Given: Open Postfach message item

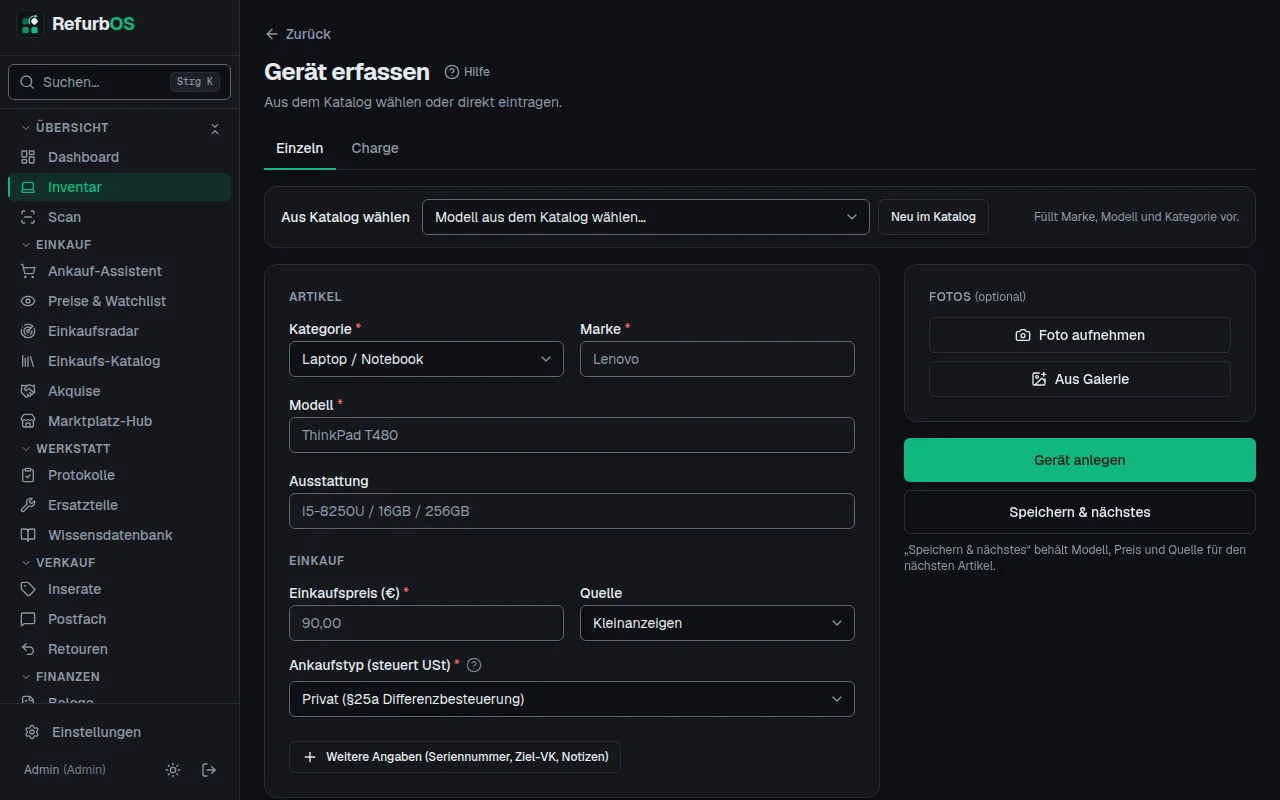Looking at the screenshot, I should point(119,619).
